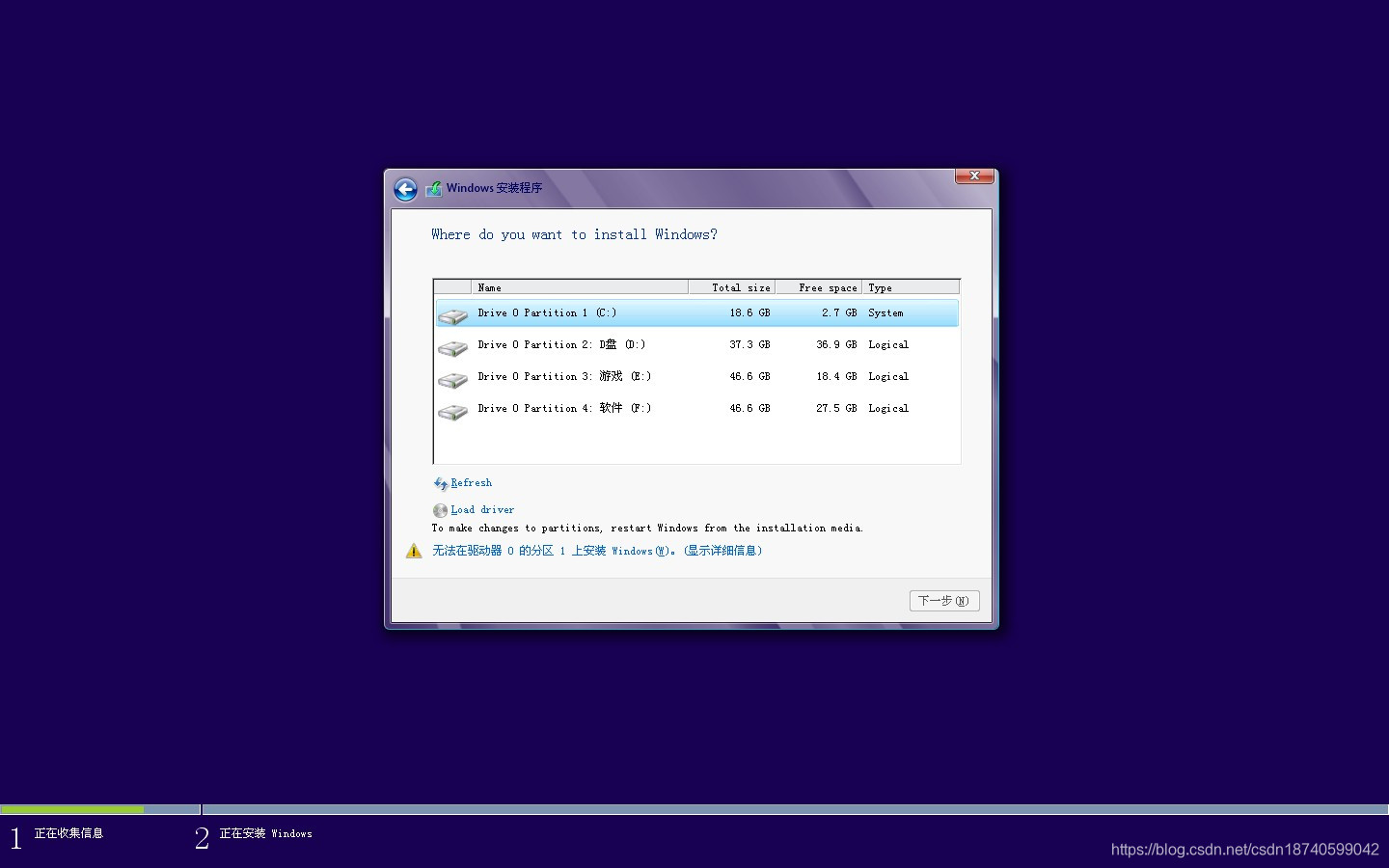Click the Logical type of partition F:

pyautogui.click(x=888, y=409)
